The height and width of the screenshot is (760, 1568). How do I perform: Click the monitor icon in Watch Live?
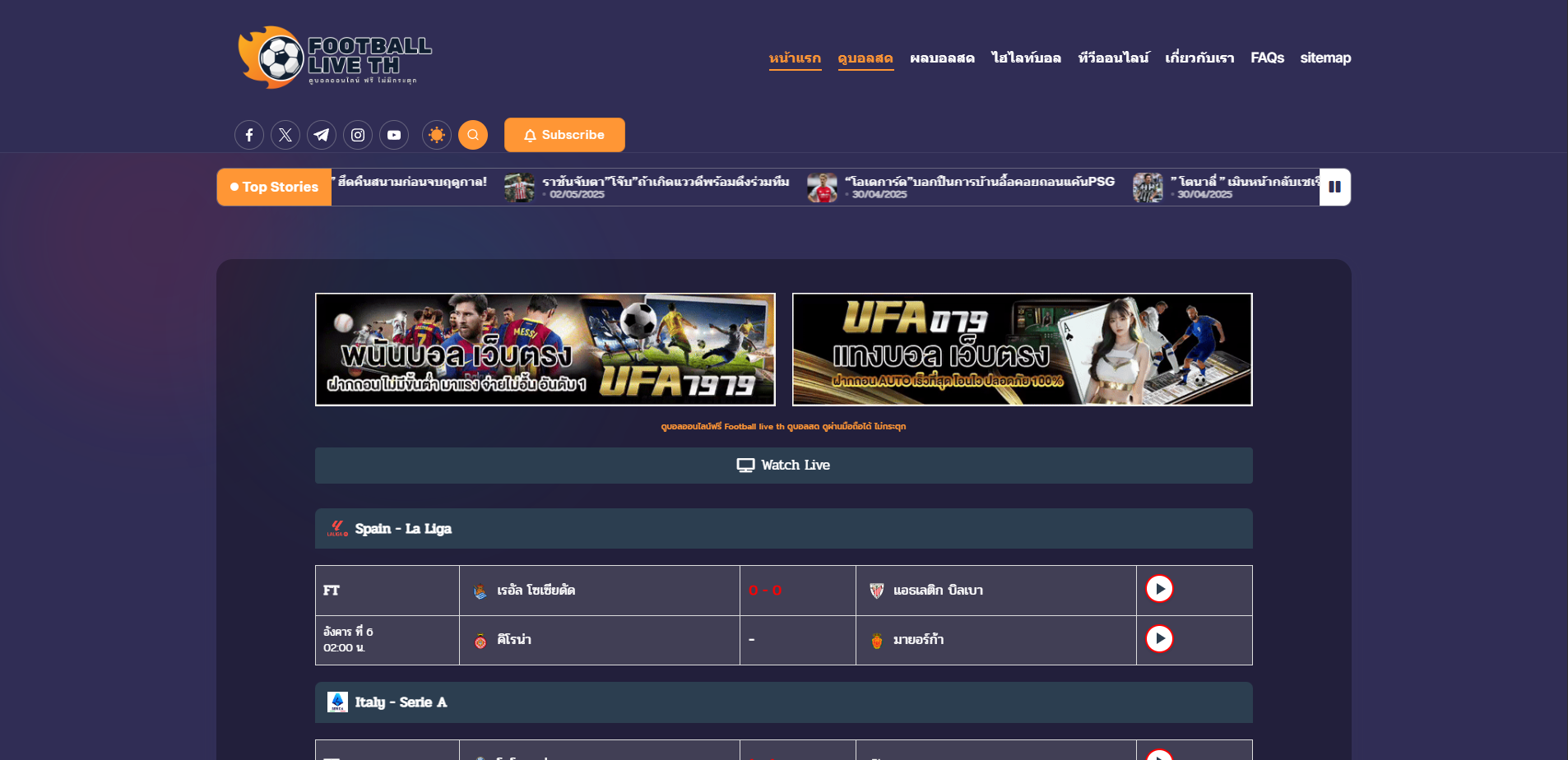coord(745,466)
